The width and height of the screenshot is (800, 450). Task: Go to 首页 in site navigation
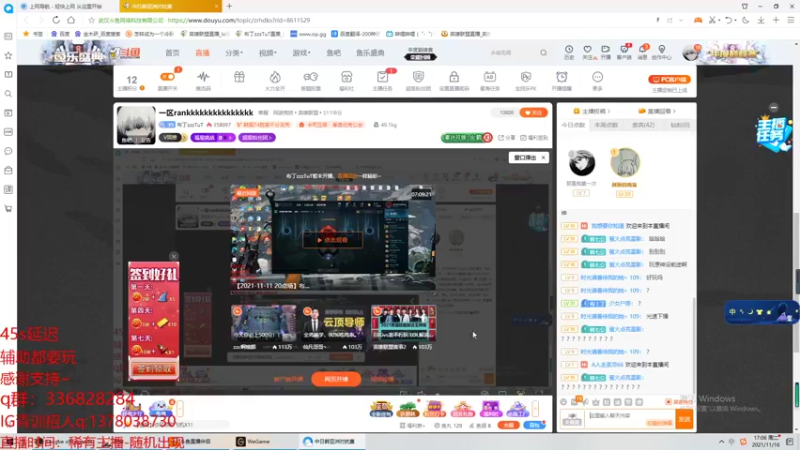point(172,53)
